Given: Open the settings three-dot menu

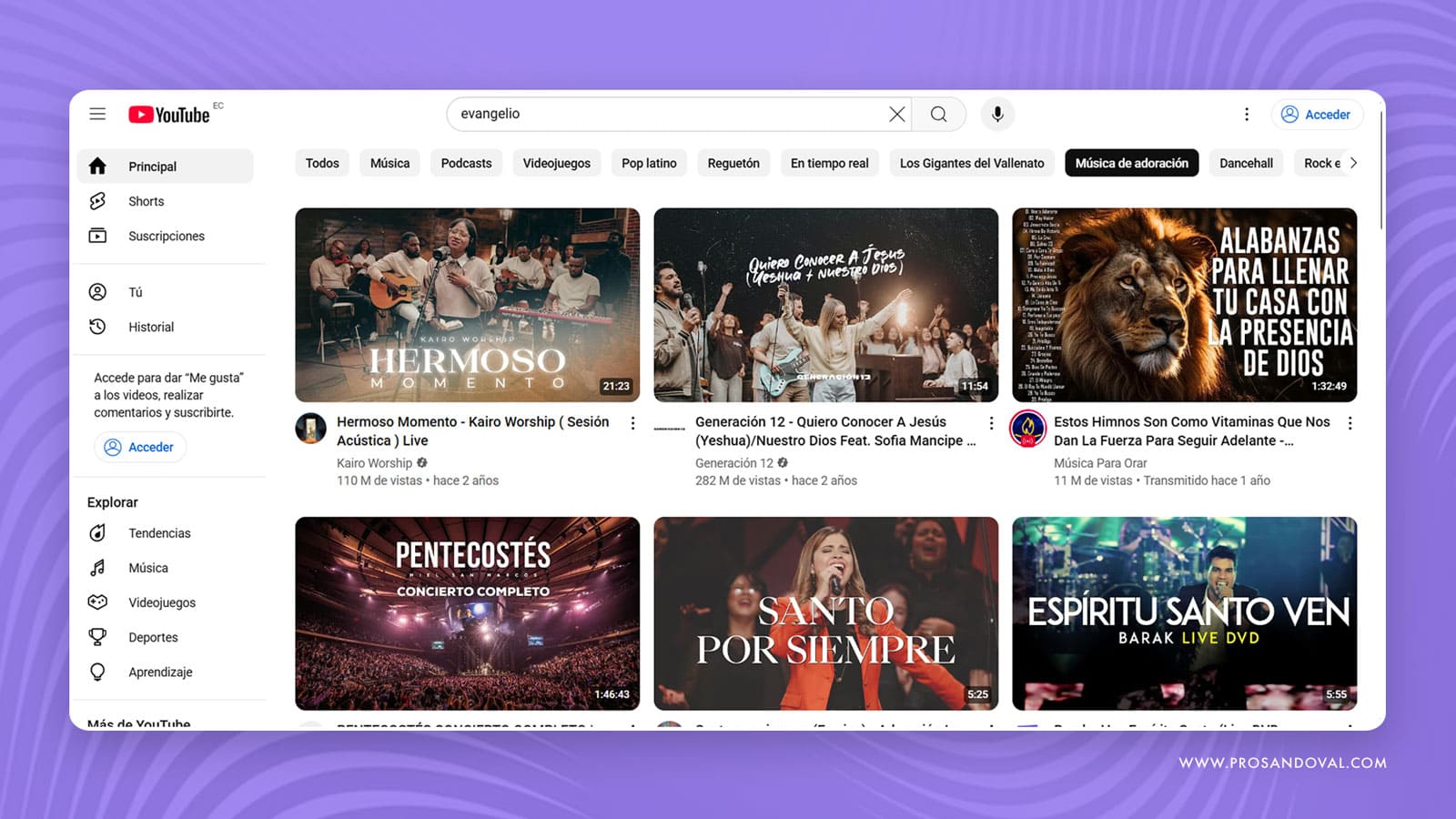Looking at the screenshot, I should [1247, 114].
